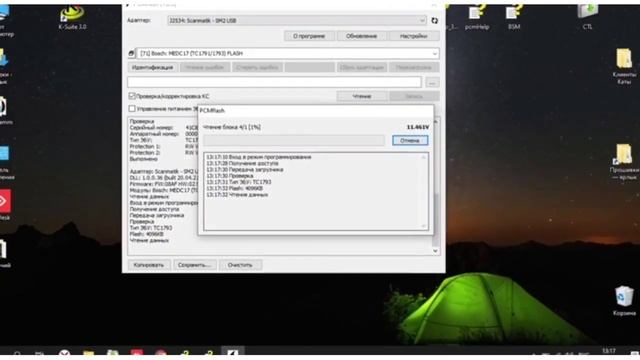
Task: Click Аппаратный номер line in main log
Action: pos(163,134)
